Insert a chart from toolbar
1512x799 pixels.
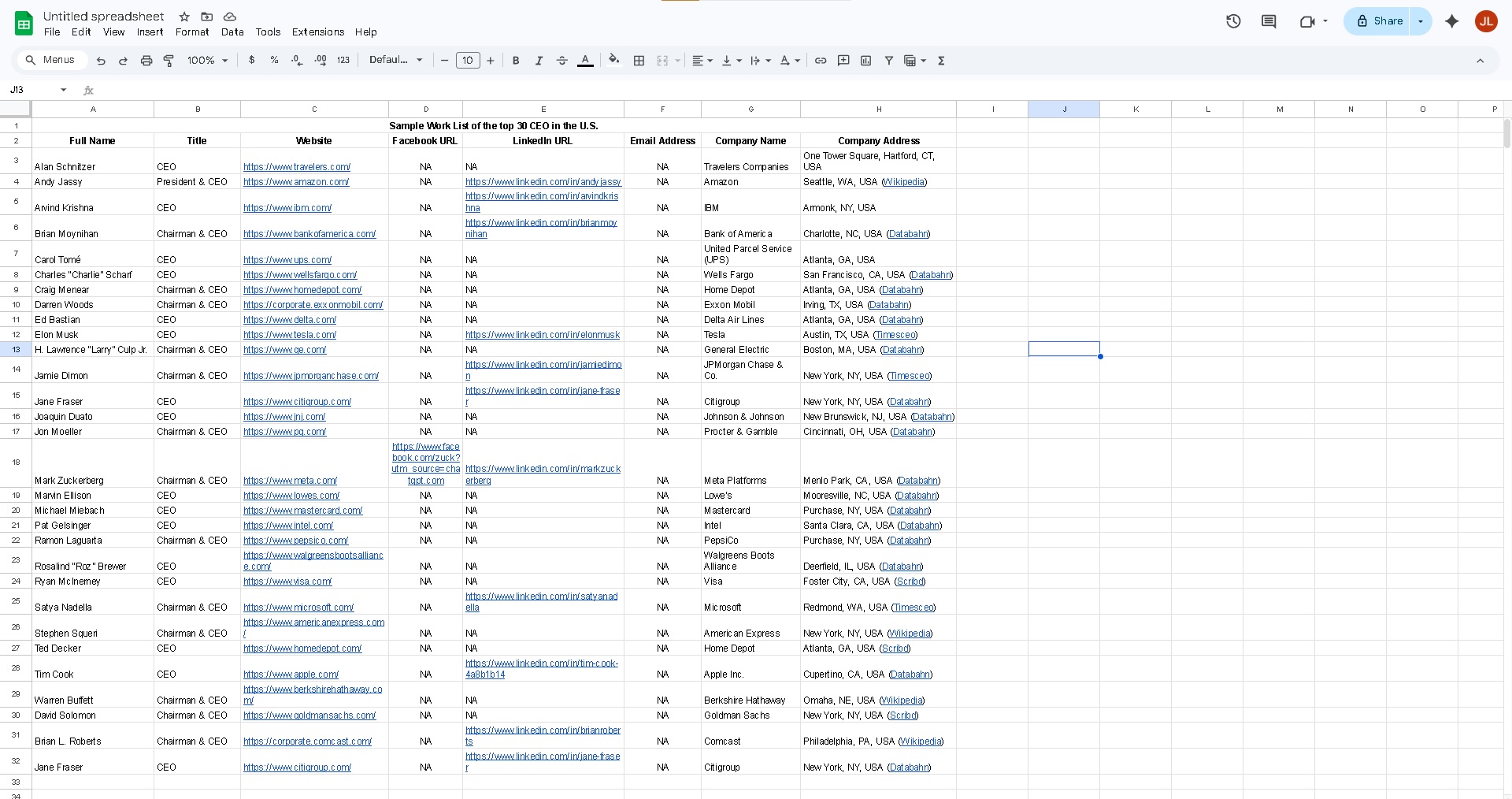point(866,61)
